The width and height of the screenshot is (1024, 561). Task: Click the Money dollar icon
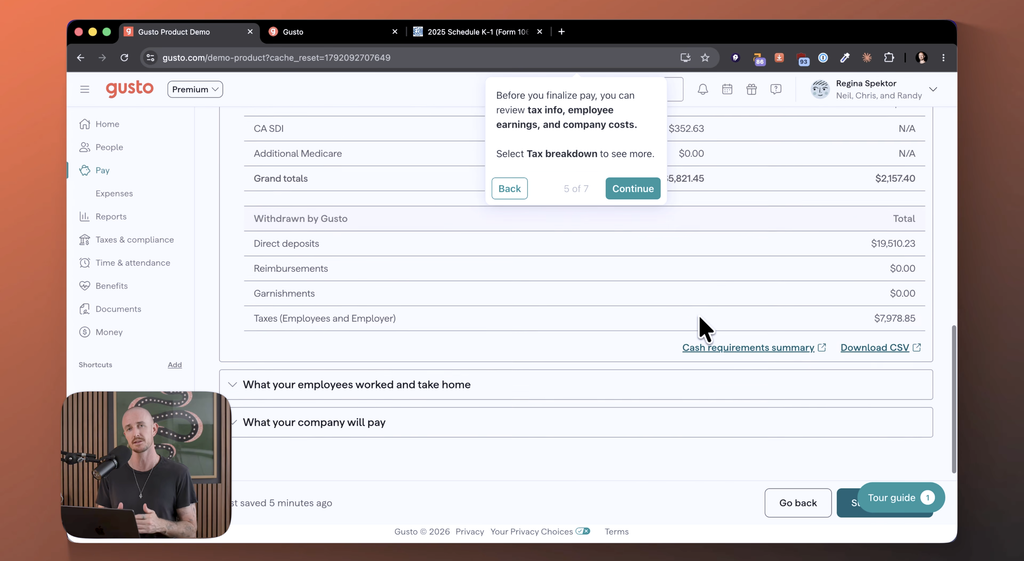[84, 332]
